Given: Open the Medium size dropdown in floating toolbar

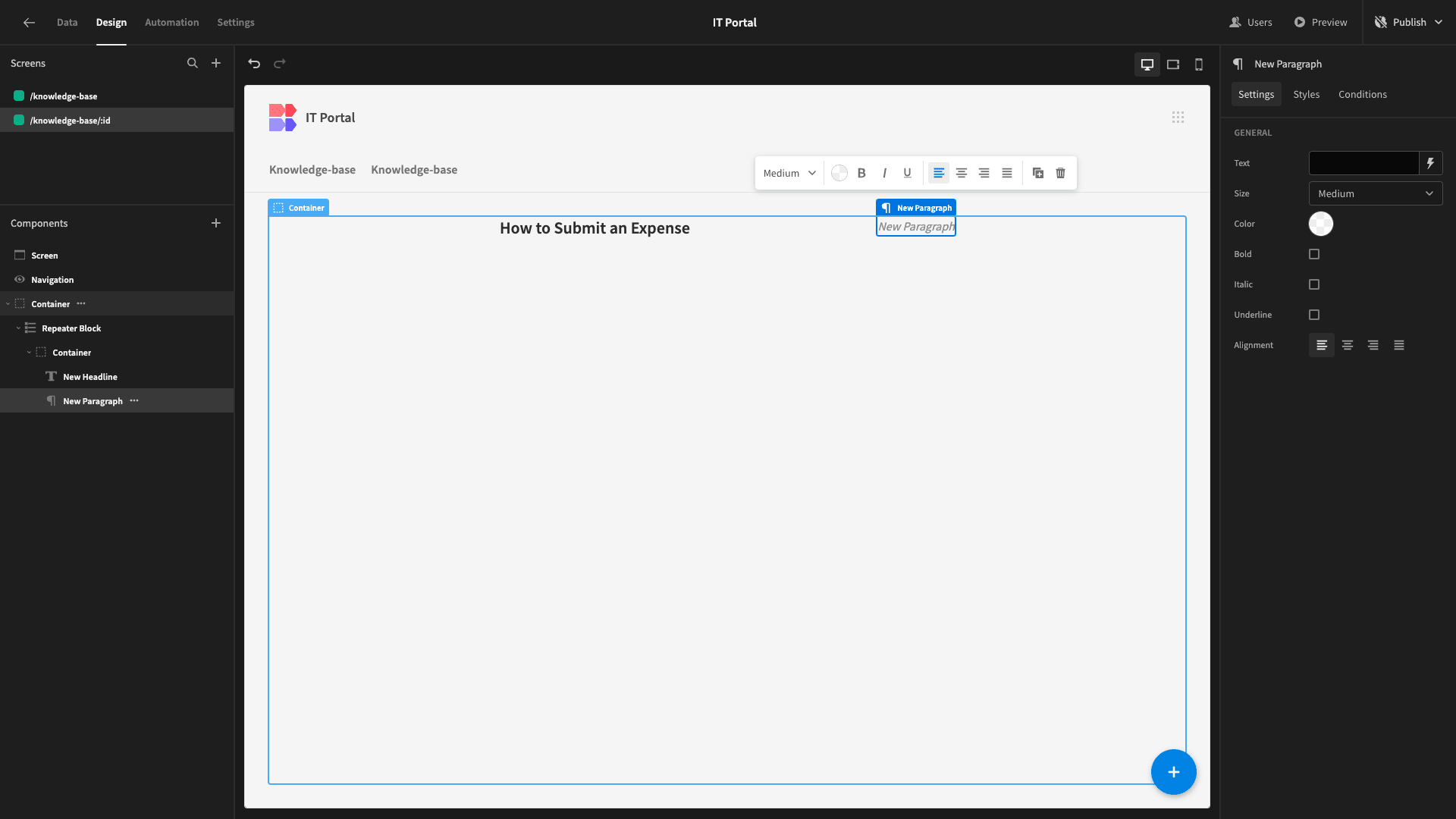Looking at the screenshot, I should (x=789, y=173).
